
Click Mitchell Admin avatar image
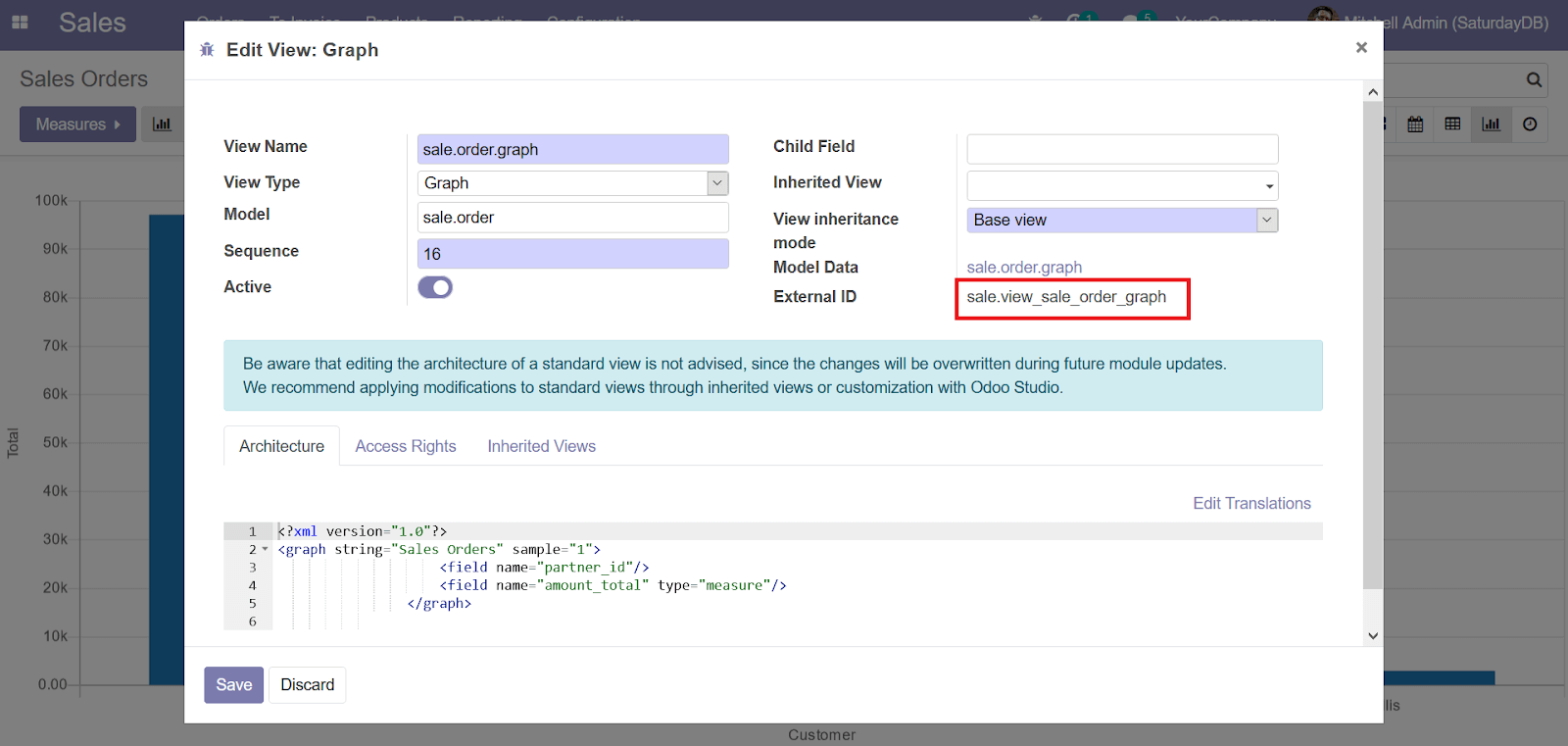(1322, 17)
